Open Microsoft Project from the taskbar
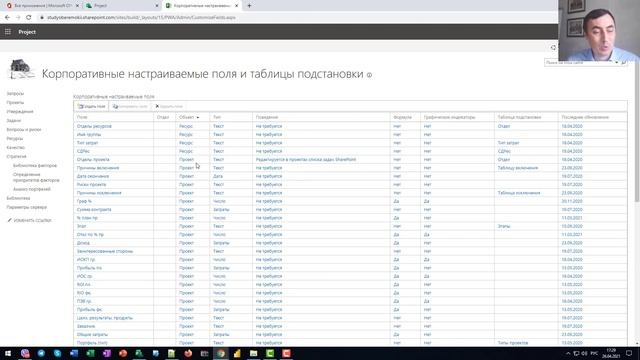 pyautogui.click(x=139, y=353)
